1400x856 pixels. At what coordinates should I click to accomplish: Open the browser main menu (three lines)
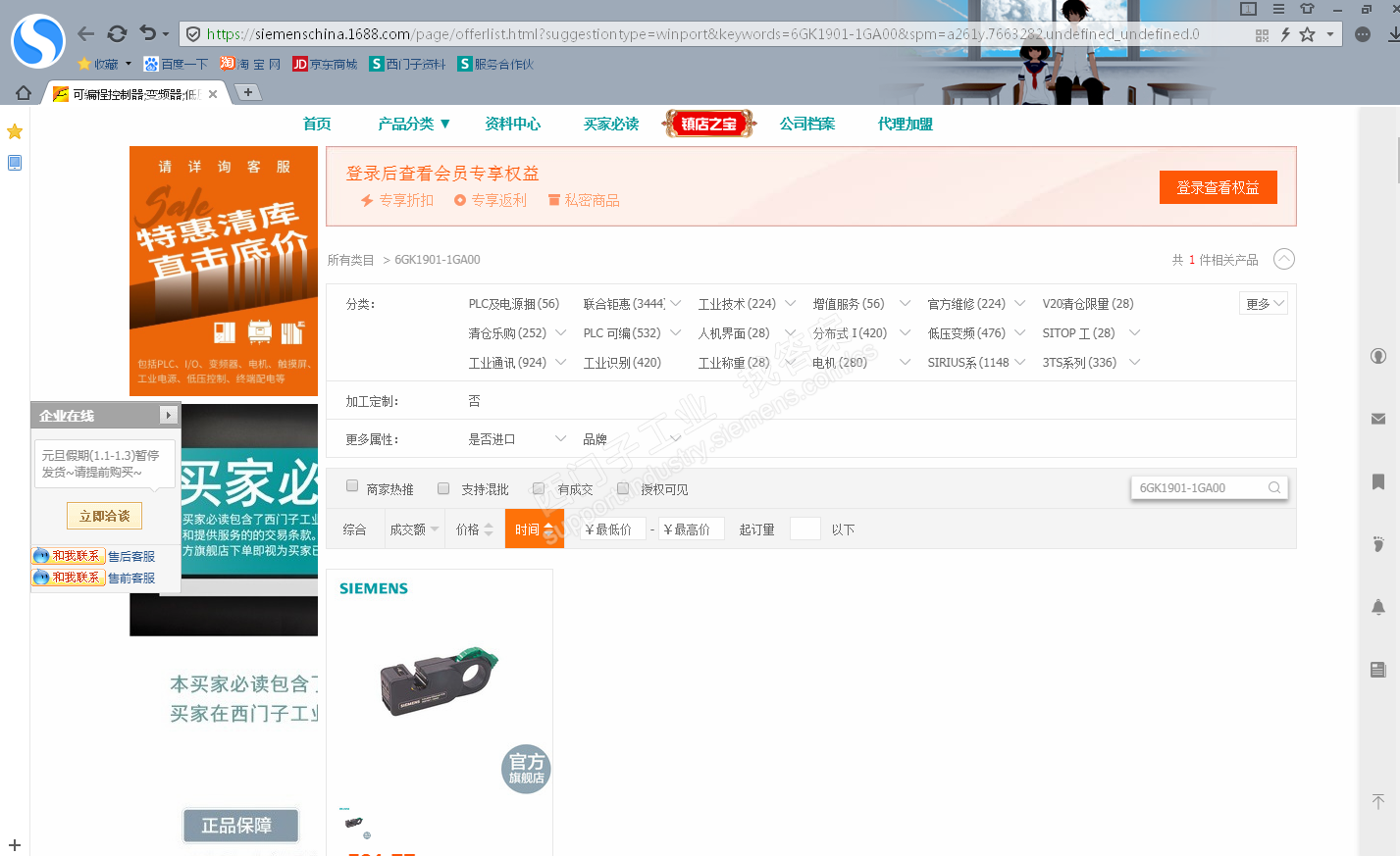(x=1278, y=9)
